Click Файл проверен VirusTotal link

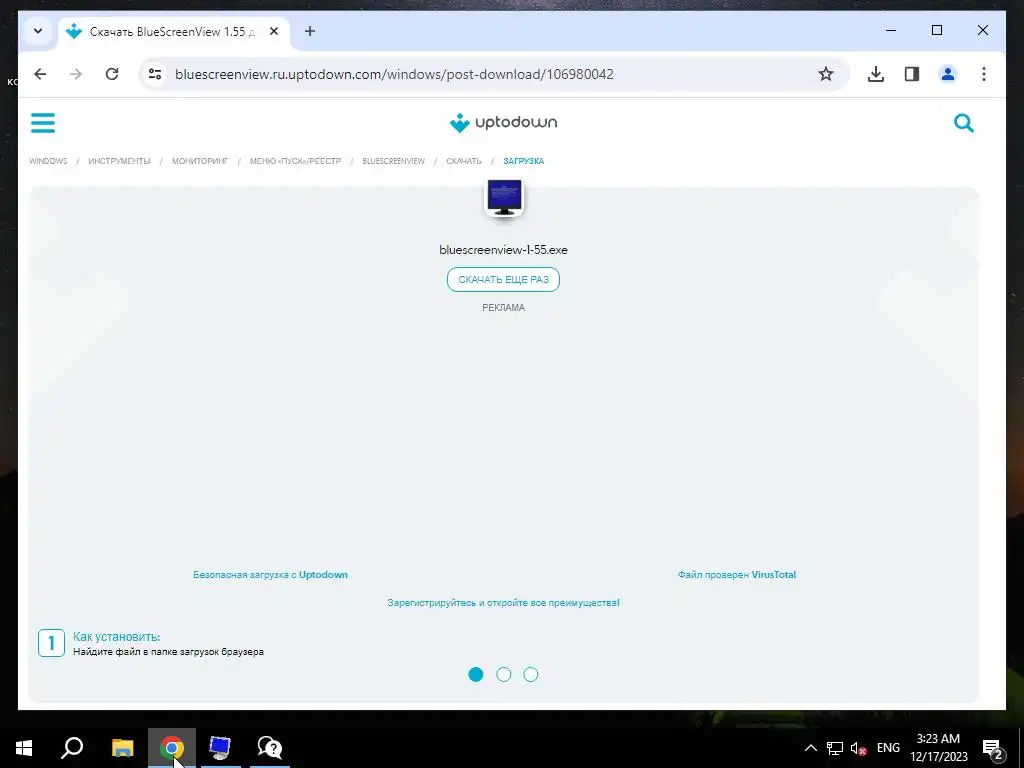point(737,575)
